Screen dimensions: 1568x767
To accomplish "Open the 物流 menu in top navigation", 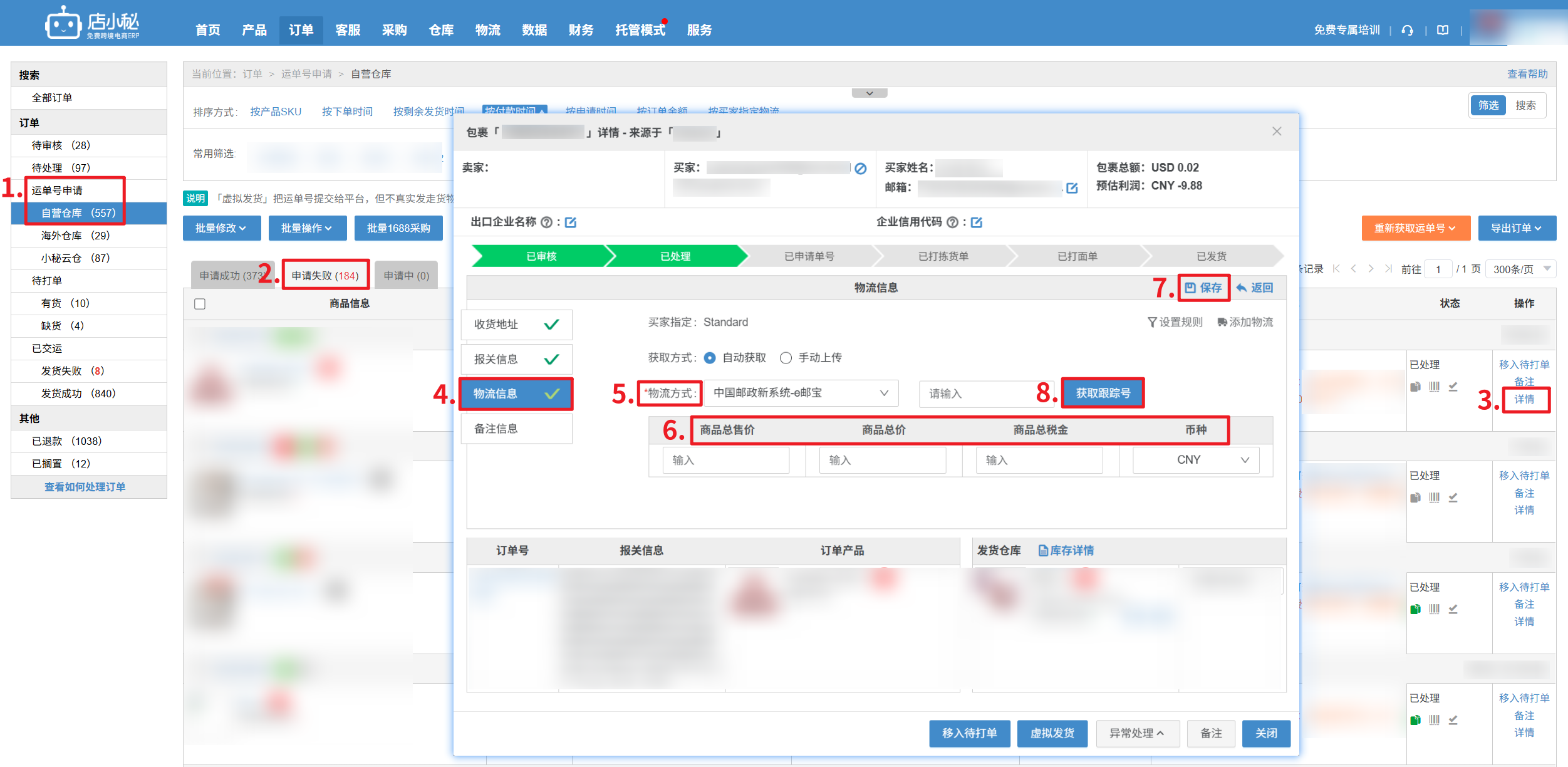I will point(487,30).
